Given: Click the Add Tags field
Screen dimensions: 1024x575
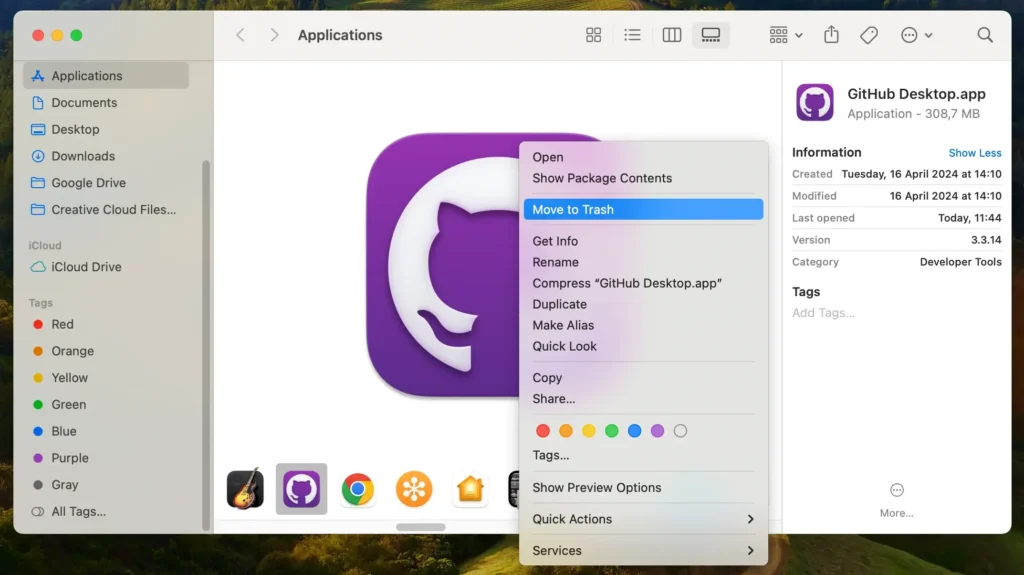Looking at the screenshot, I should pyautogui.click(x=824, y=313).
